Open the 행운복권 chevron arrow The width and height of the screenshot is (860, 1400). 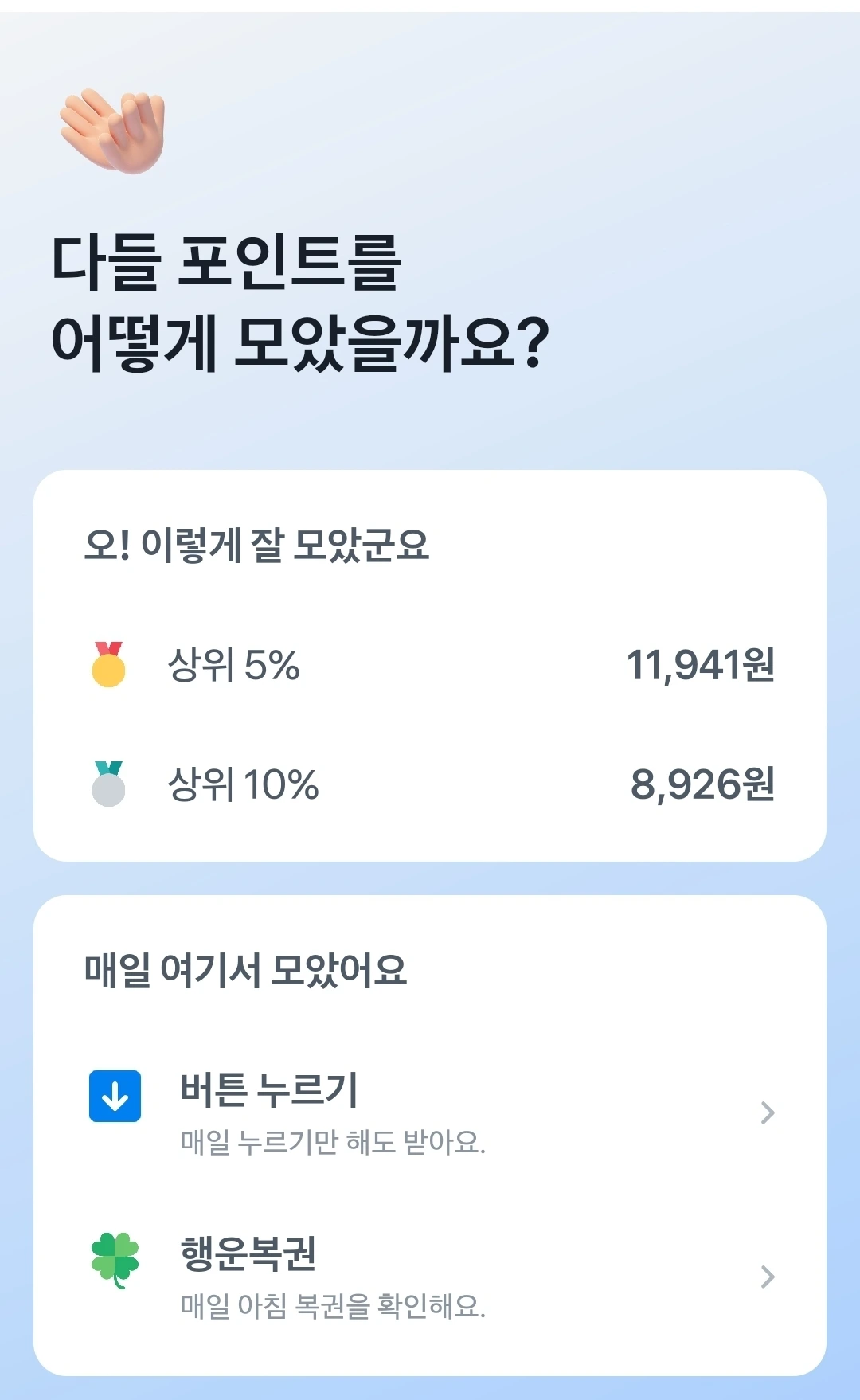coord(767,1277)
